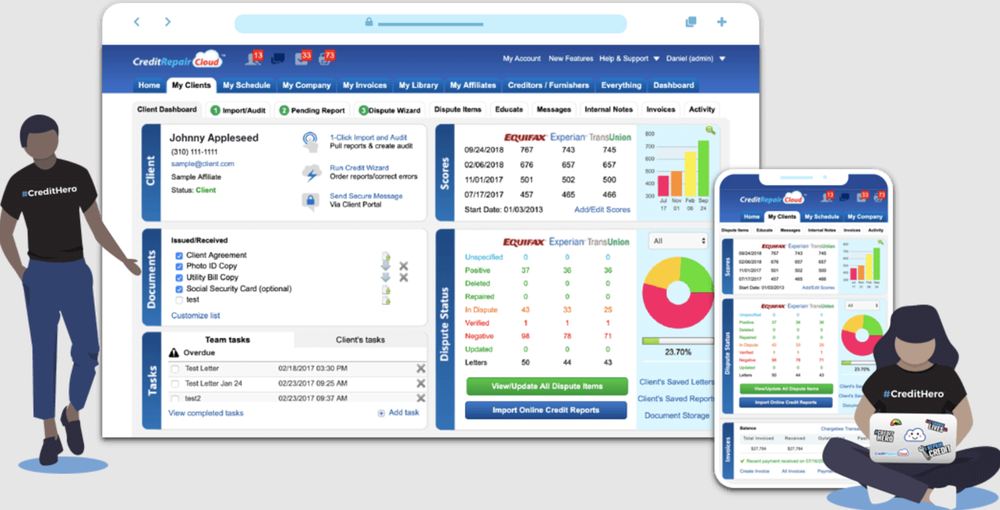Check the test document checkbox
Viewport: 1000px width, 510px height.
click(179, 300)
